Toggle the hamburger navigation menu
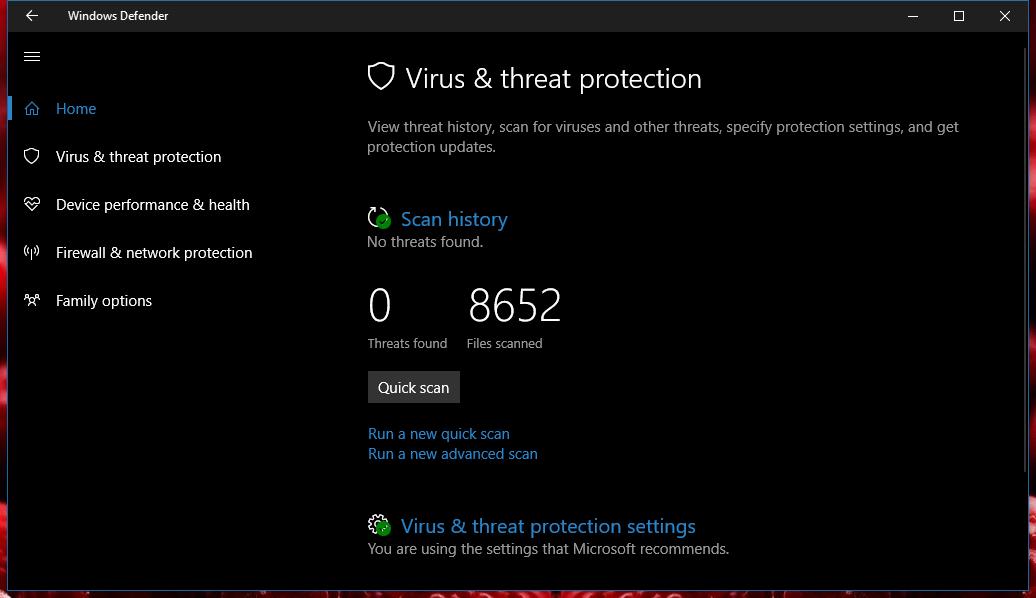Viewport: 1036px width, 598px height. click(32, 57)
